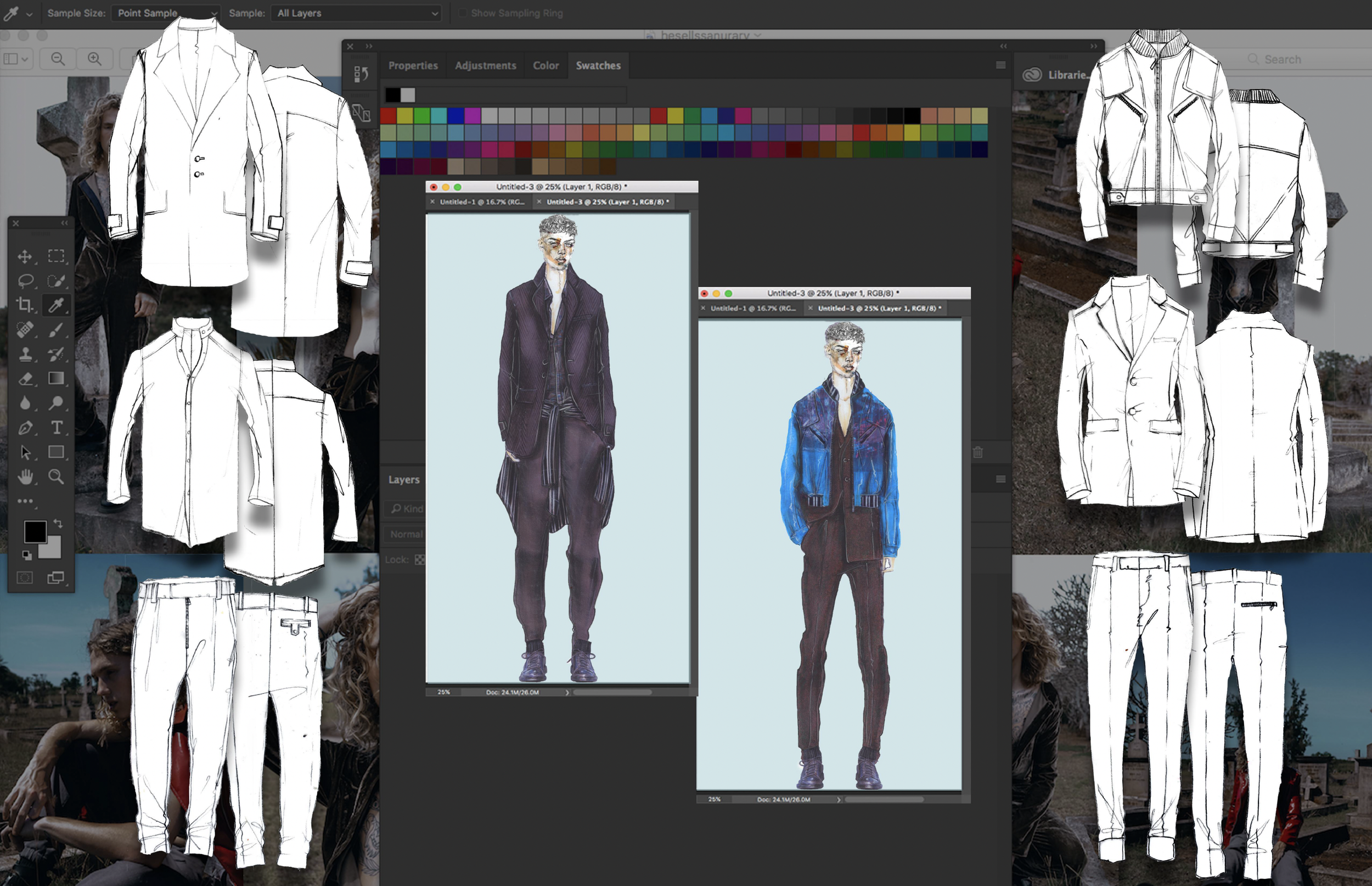Collapse the tools panel with double arrows
Image resolution: width=1372 pixels, height=886 pixels.
(64, 223)
